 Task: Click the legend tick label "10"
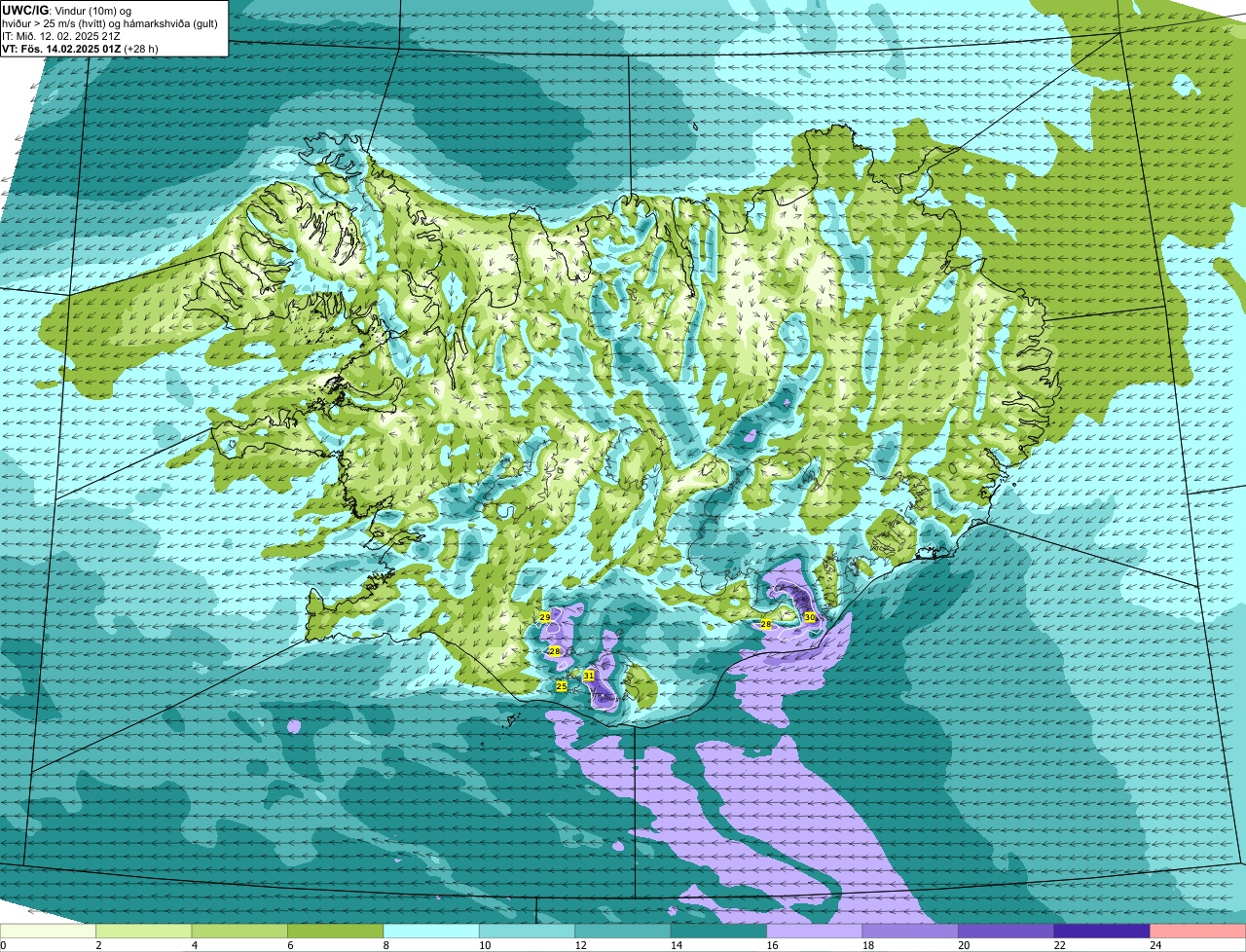pyautogui.click(x=485, y=945)
